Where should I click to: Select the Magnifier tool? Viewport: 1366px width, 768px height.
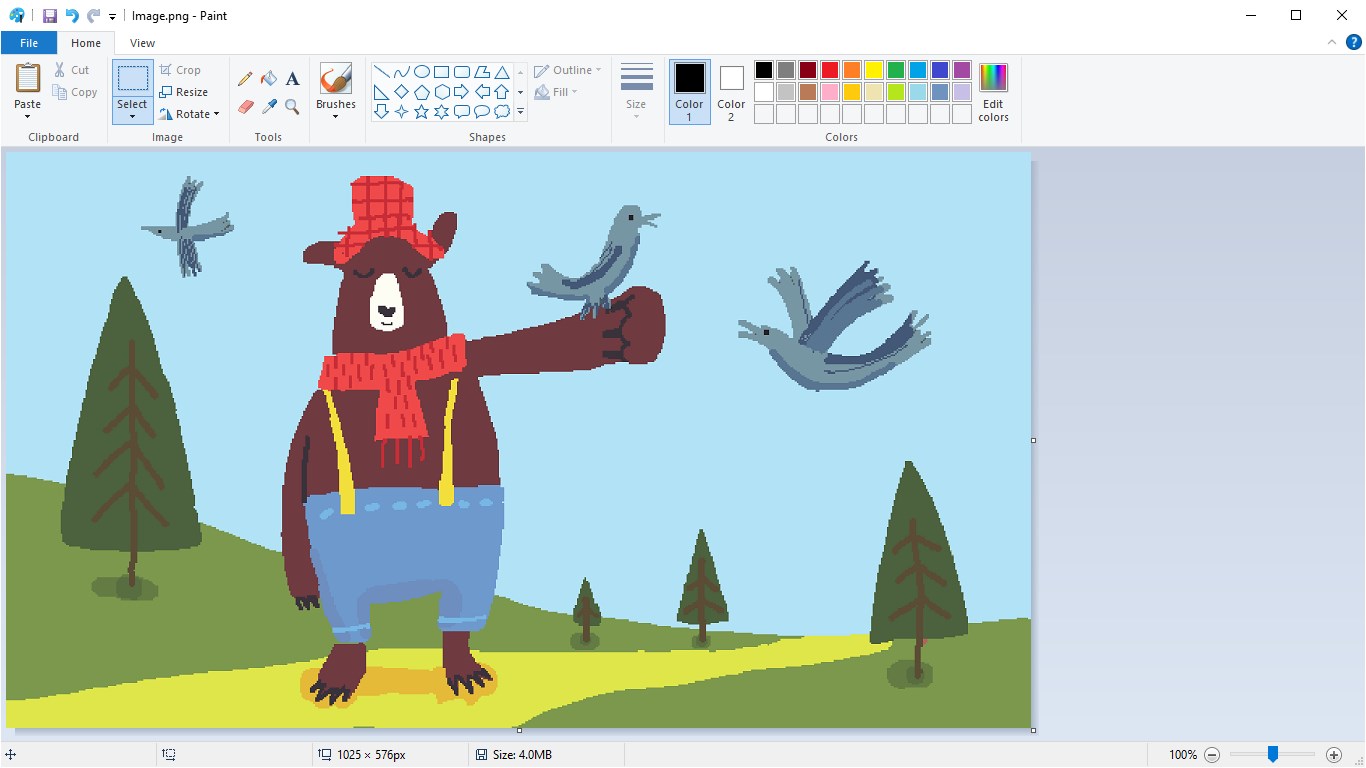292,106
